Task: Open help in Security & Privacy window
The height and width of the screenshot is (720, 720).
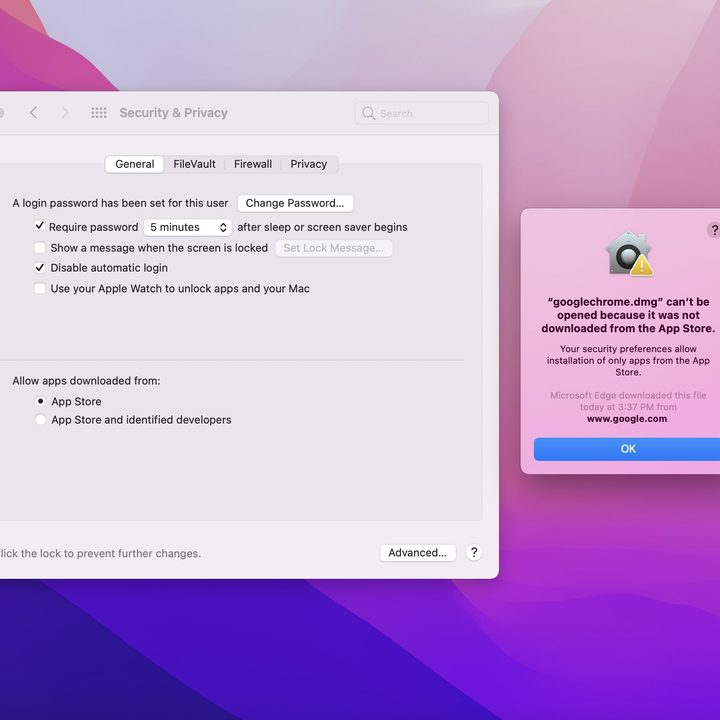Action: [474, 552]
